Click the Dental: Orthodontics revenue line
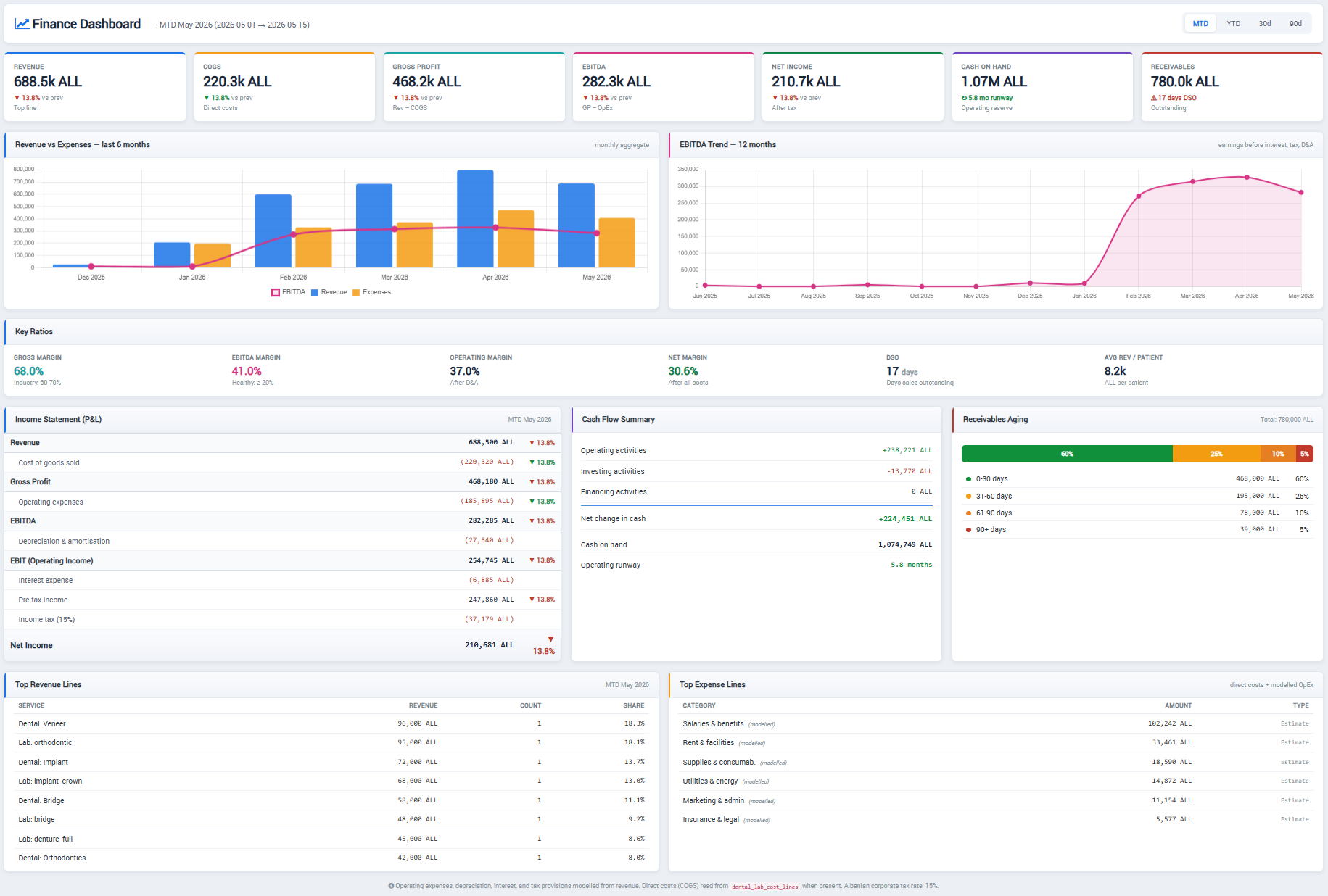The image size is (1328, 896). [x=331, y=858]
